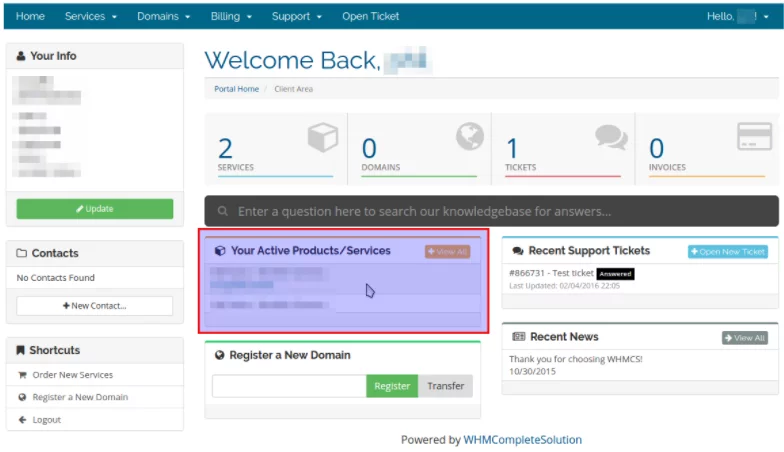
Task: Go to Home in the navigation bar
Action: click(x=30, y=16)
